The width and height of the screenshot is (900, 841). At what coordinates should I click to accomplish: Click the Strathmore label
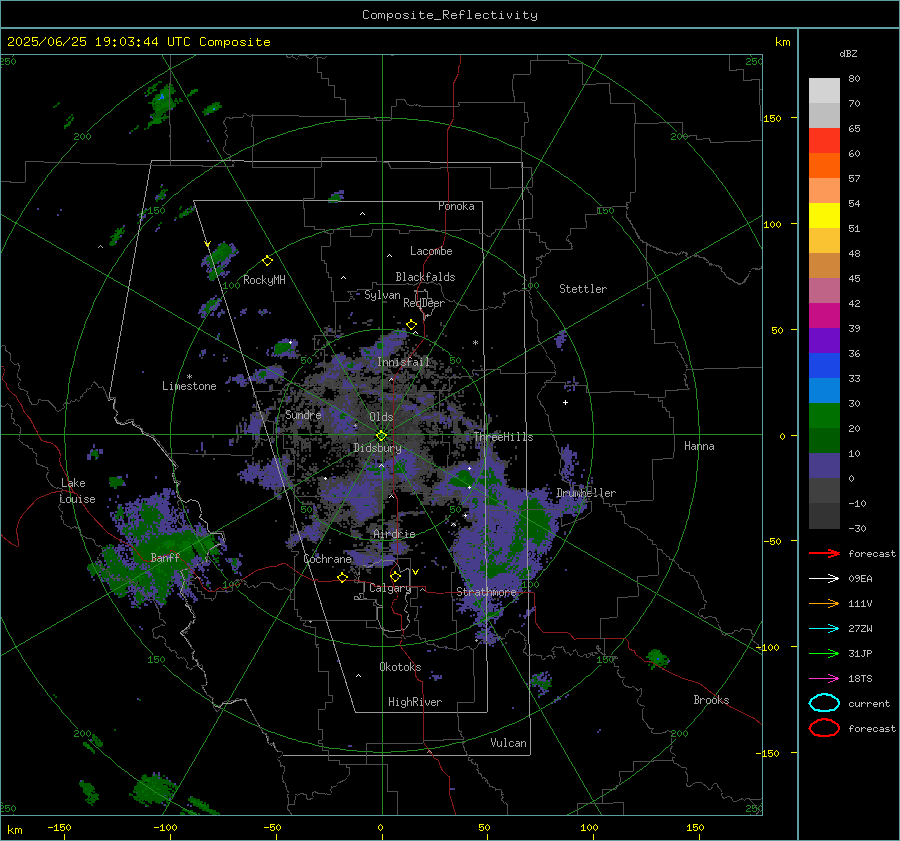486,592
